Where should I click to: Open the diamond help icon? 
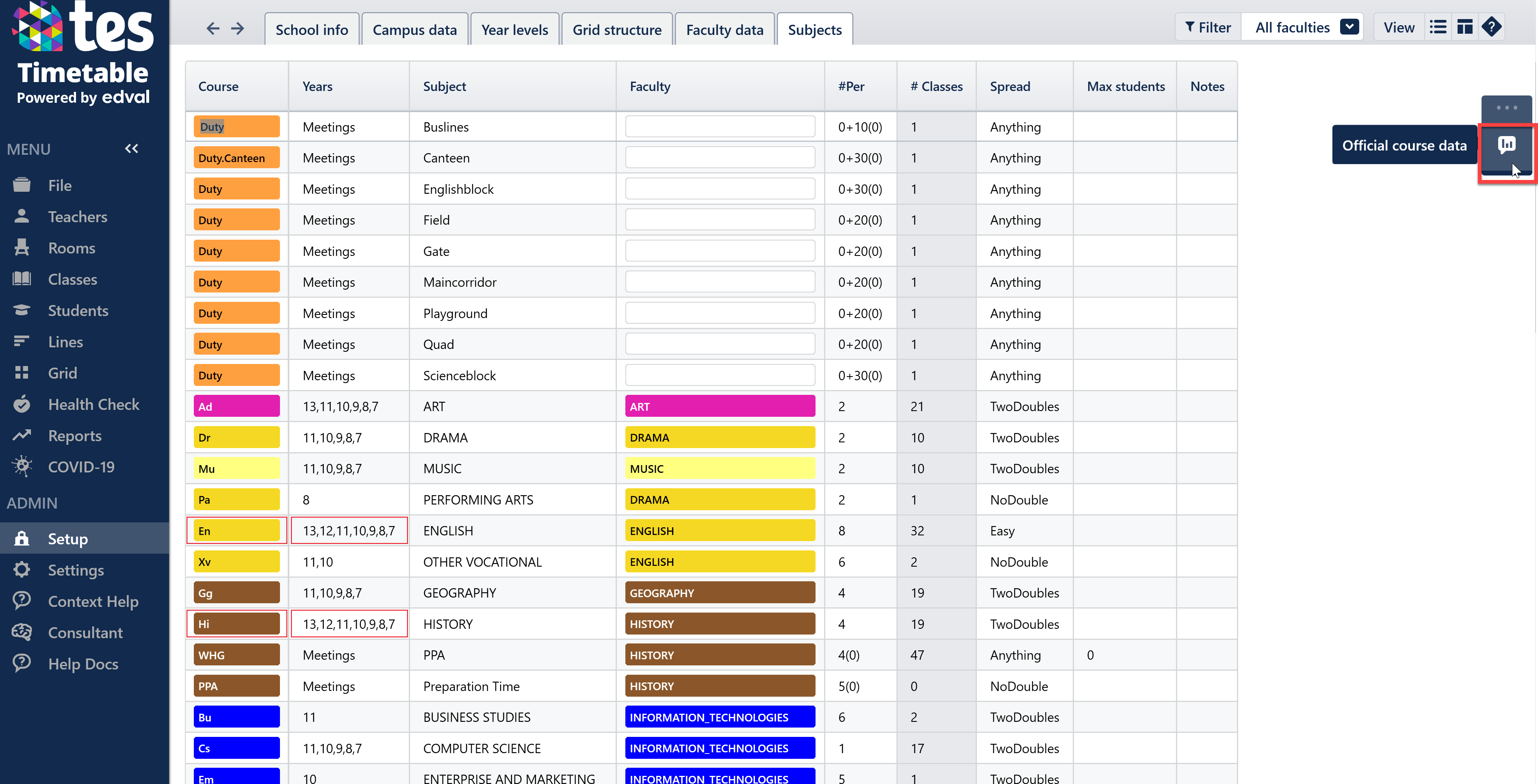[1491, 28]
